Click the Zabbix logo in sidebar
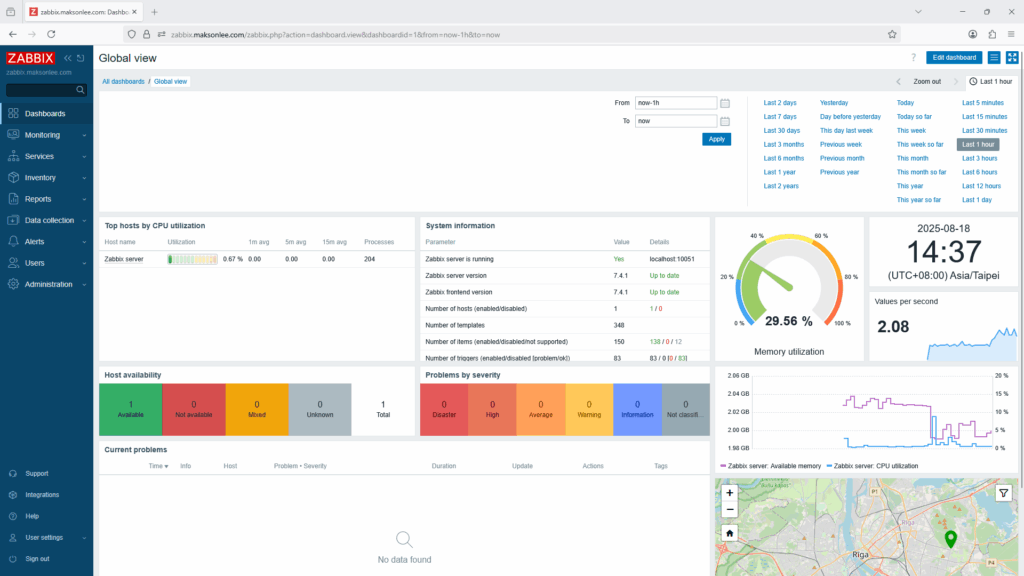The height and width of the screenshot is (576, 1024). point(31,58)
